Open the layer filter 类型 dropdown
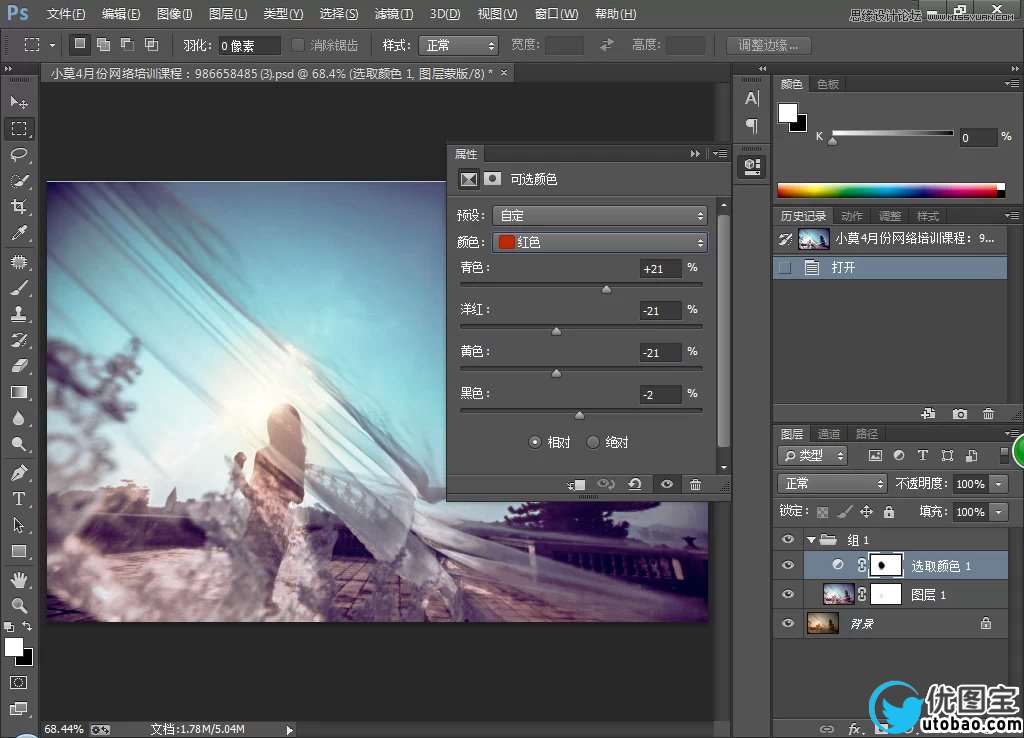The image size is (1024, 738). (813, 456)
